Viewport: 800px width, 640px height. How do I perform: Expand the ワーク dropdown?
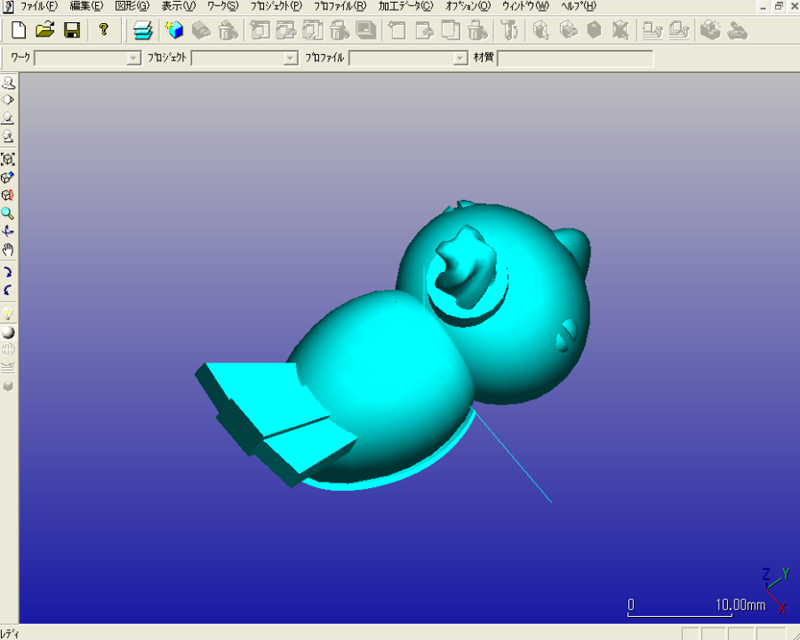(x=134, y=59)
